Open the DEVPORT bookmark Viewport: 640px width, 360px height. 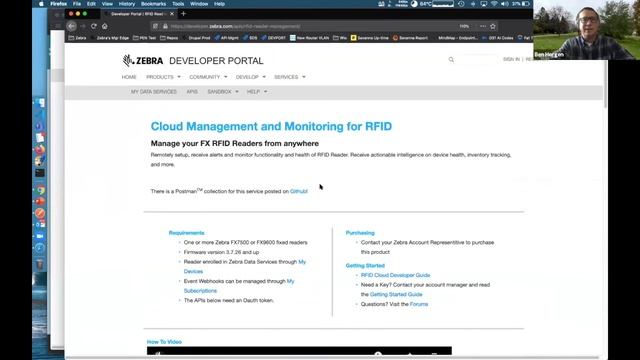[x=273, y=38]
